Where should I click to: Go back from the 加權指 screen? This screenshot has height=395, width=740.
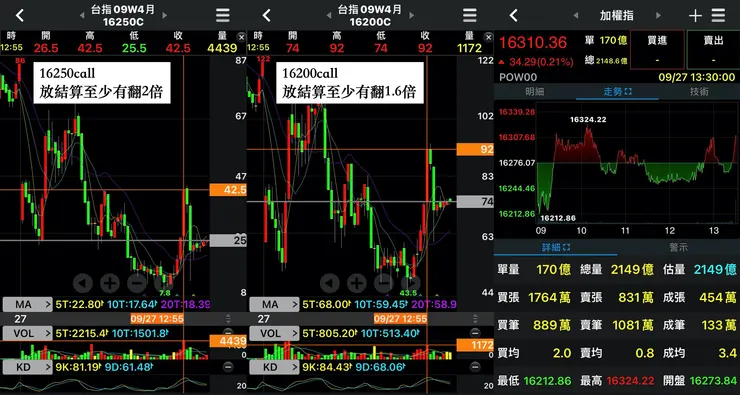(x=514, y=16)
